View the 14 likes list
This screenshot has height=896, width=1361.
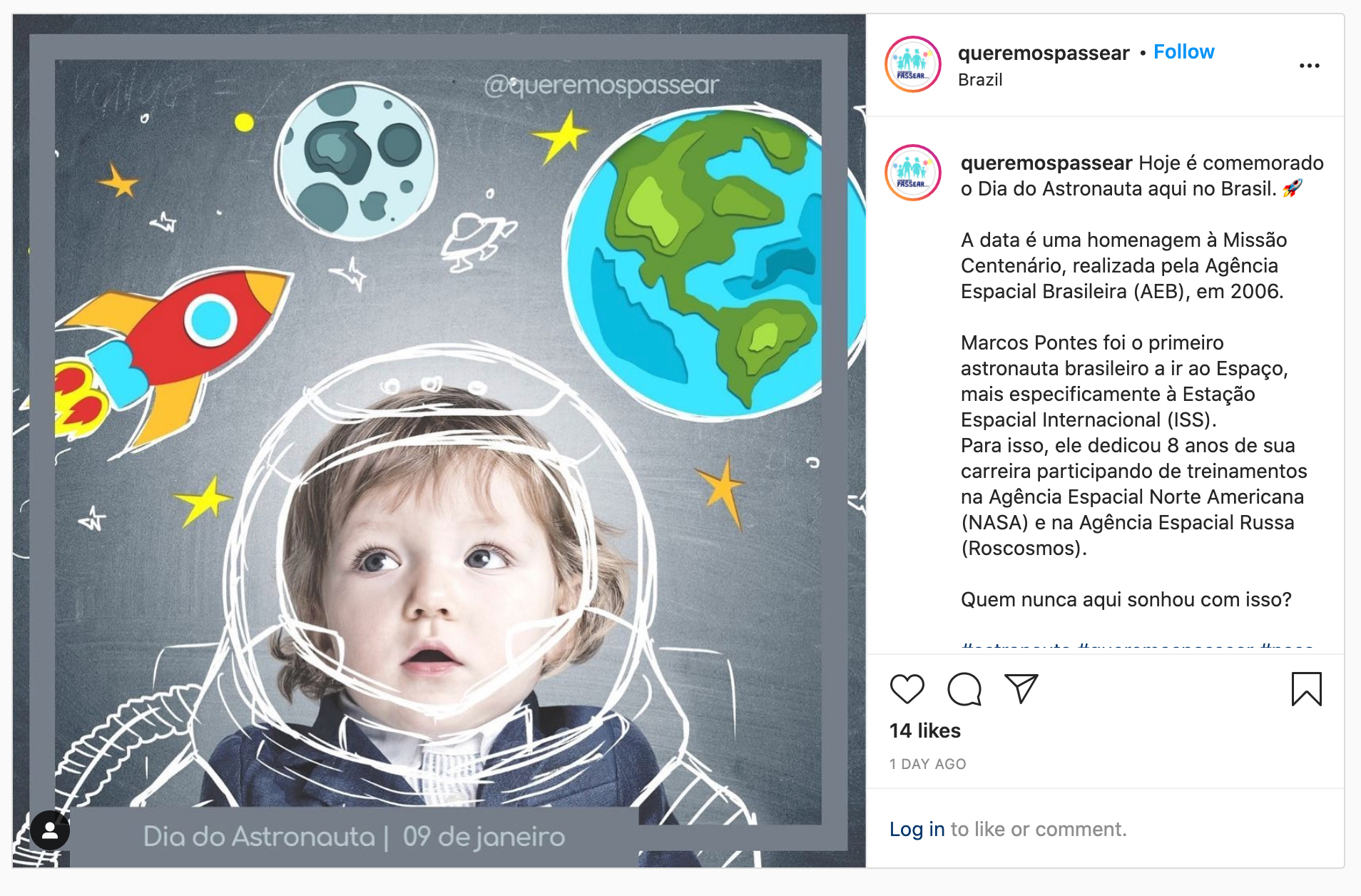pyautogui.click(x=924, y=730)
